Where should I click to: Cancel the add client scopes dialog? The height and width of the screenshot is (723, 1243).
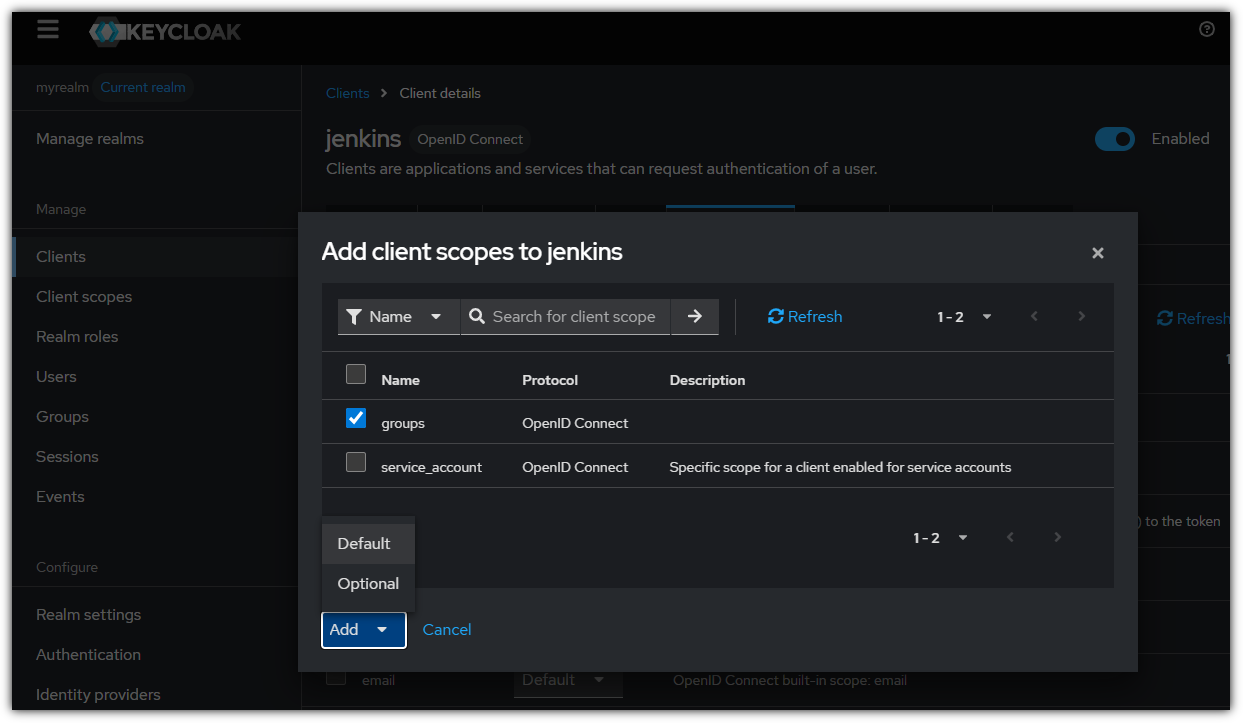click(x=447, y=630)
